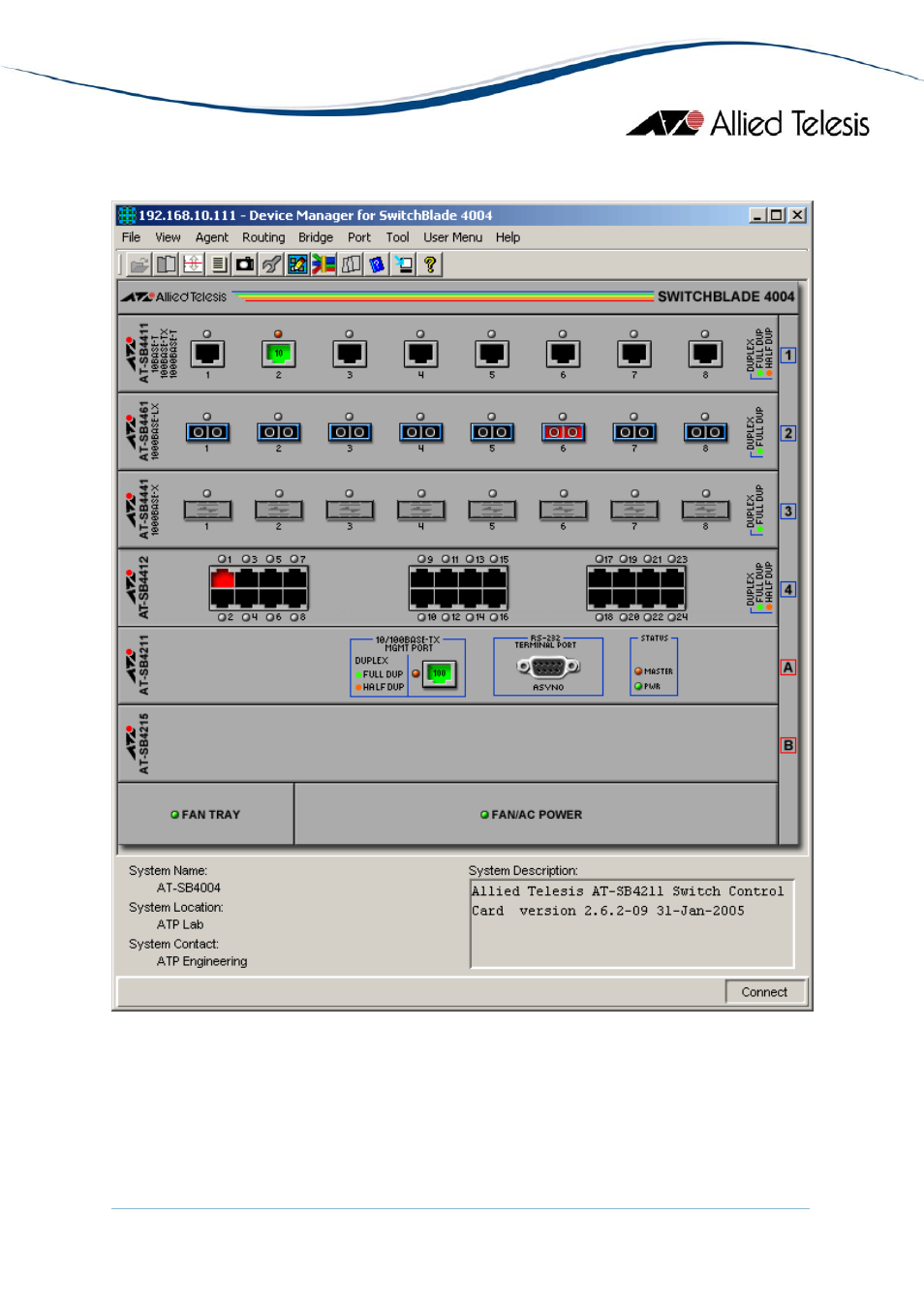Select slot 1 indicator box

tap(788, 356)
